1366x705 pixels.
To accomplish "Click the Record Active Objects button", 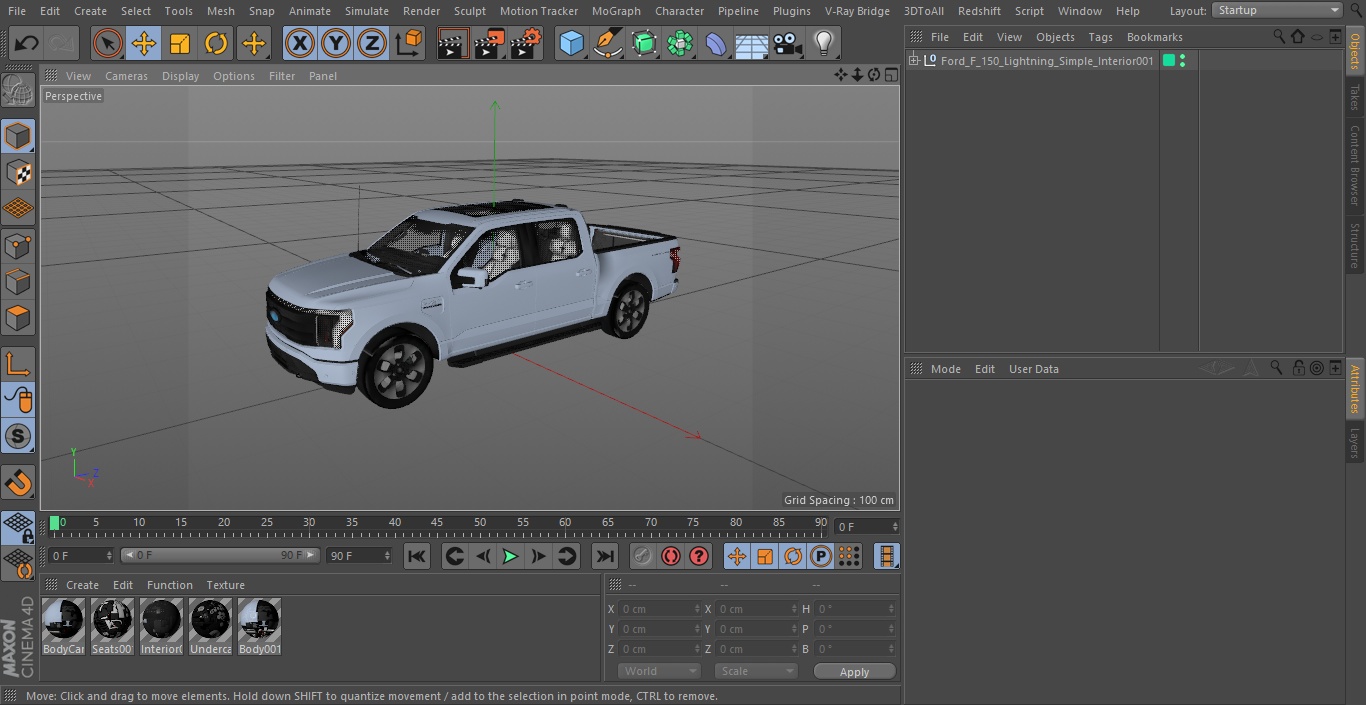I will (642, 556).
